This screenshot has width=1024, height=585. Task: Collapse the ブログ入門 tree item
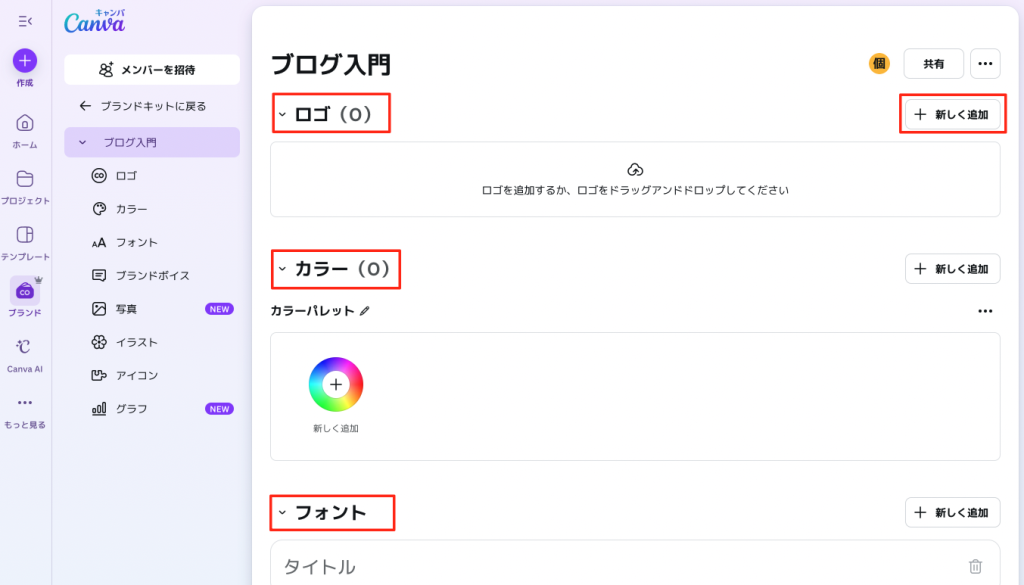coord(82,142)
